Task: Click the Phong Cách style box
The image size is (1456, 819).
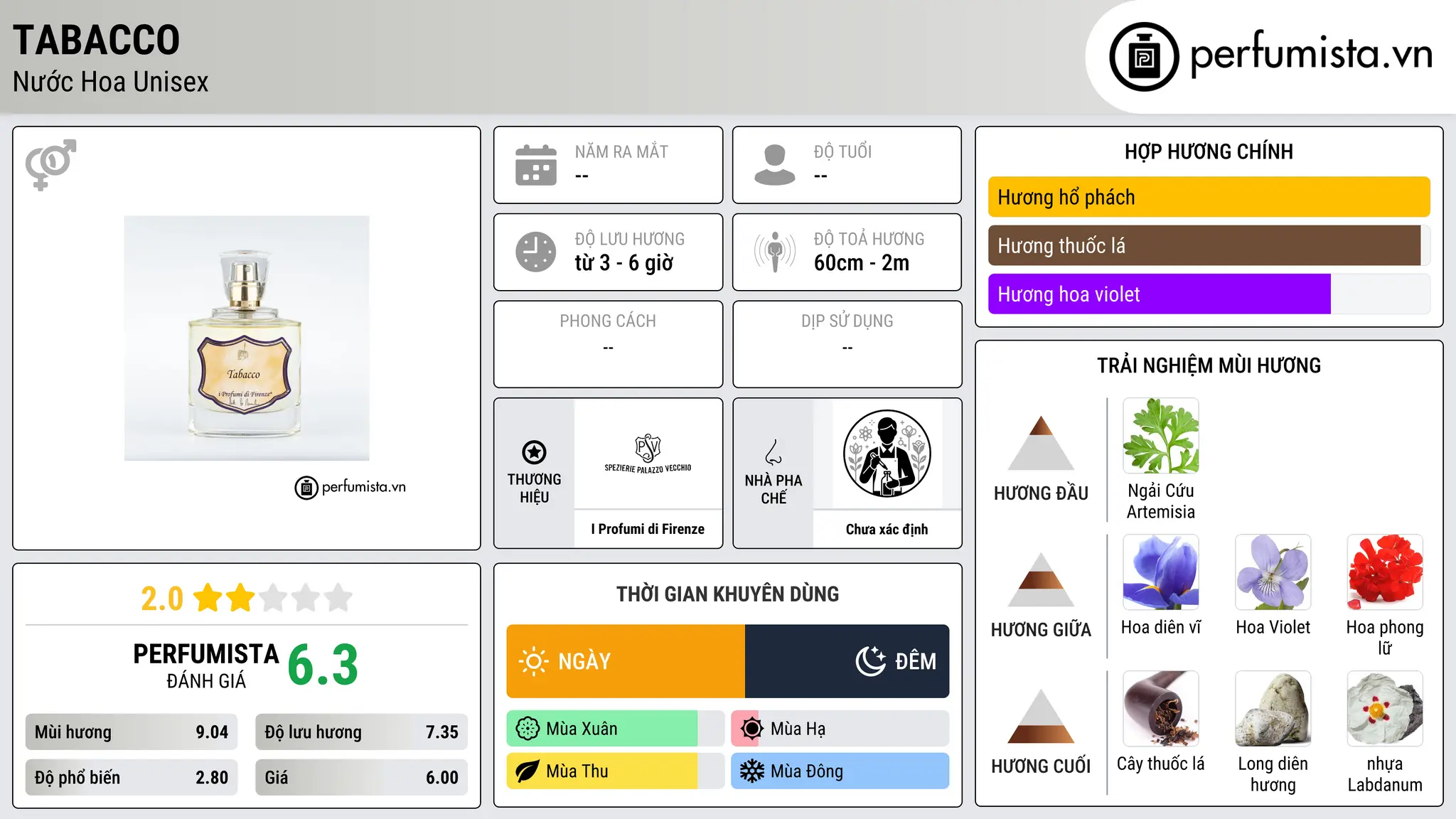Action: pos(608,344)
